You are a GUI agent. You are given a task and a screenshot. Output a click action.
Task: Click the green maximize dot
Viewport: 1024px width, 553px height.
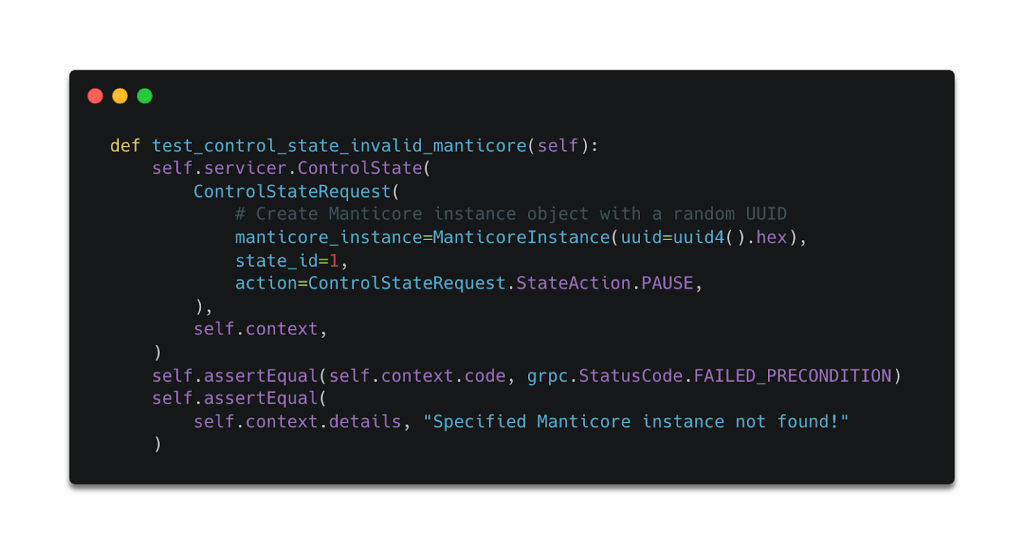coord(144,96)
